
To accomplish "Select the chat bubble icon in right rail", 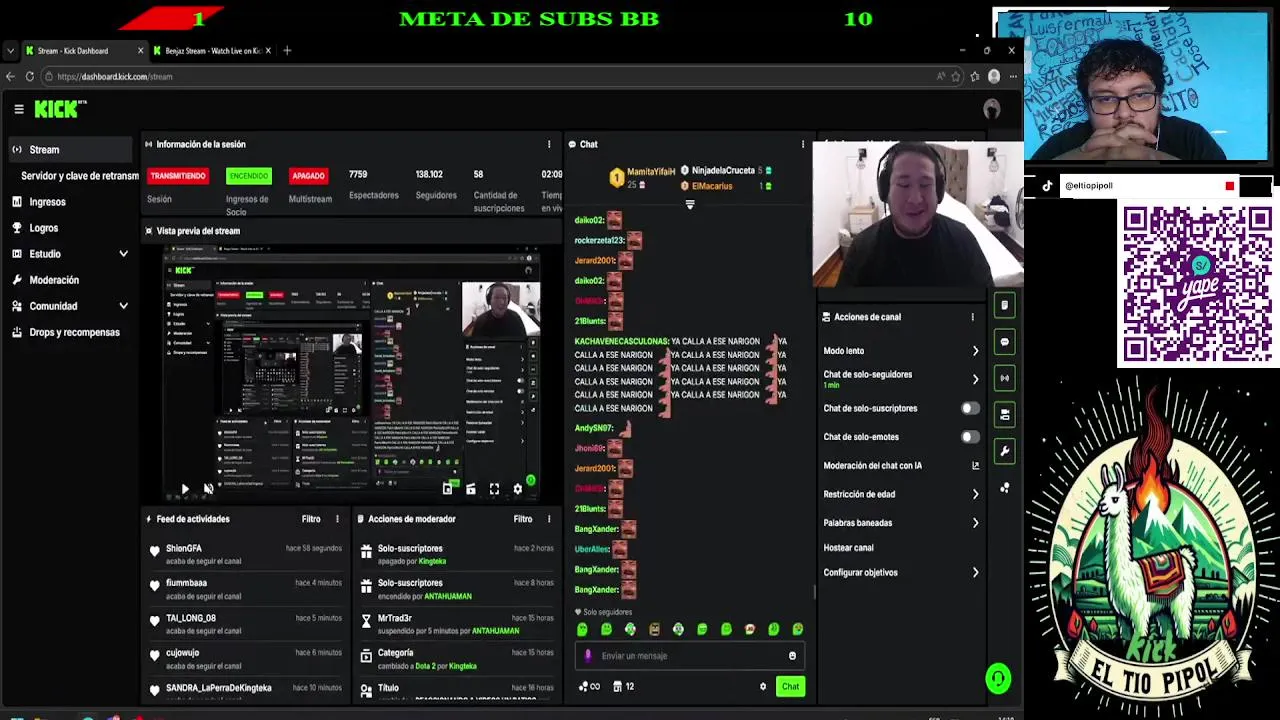I will click(x=1005, y=342).
